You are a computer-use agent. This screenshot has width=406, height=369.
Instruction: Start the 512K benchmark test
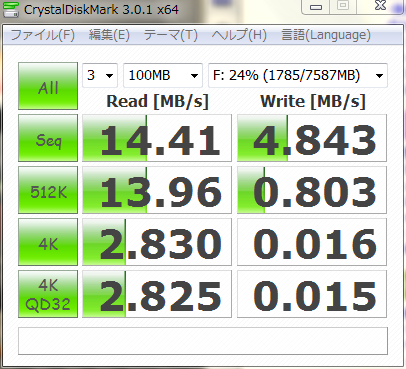coord(48,190)
